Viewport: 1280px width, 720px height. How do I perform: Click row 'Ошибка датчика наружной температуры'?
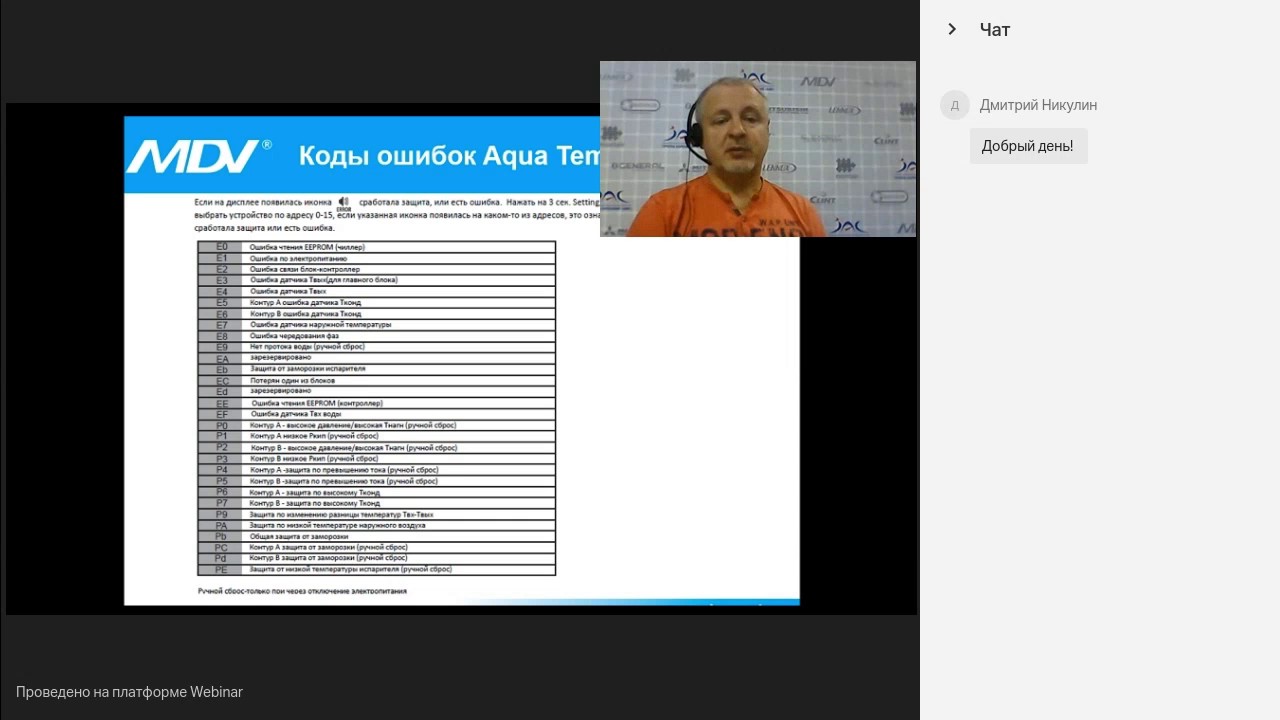coord(376,325)
